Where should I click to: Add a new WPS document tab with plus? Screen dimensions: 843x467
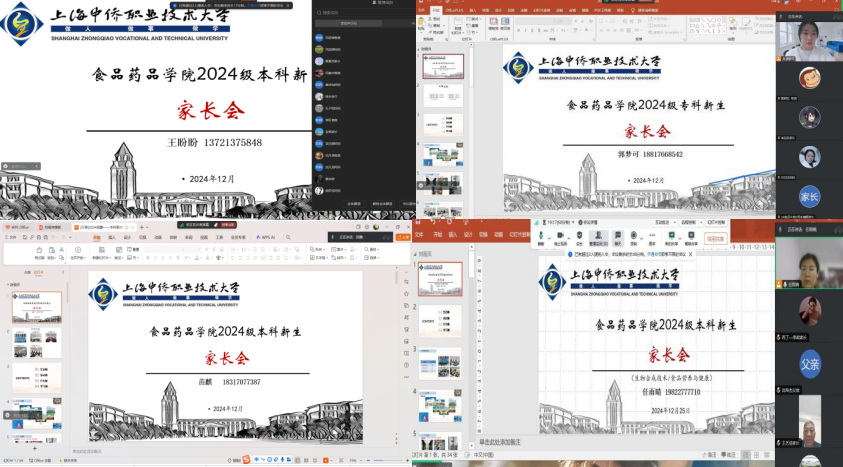click(x=142, y=227)
